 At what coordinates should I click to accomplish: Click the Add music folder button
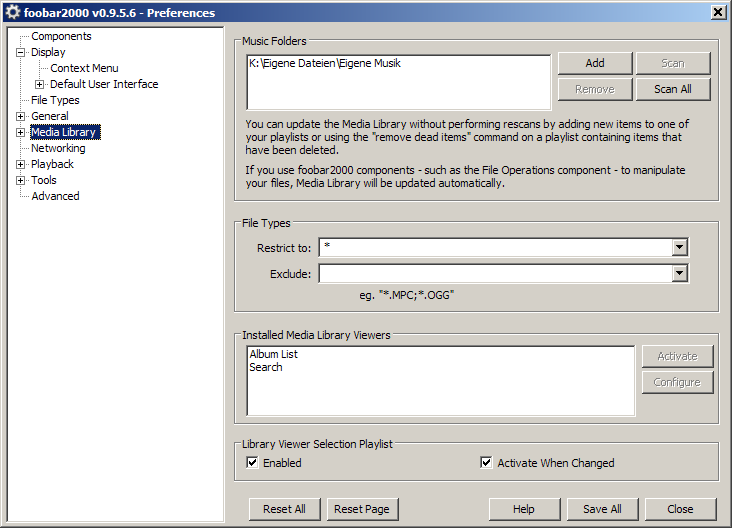click(x=595, y=63)
